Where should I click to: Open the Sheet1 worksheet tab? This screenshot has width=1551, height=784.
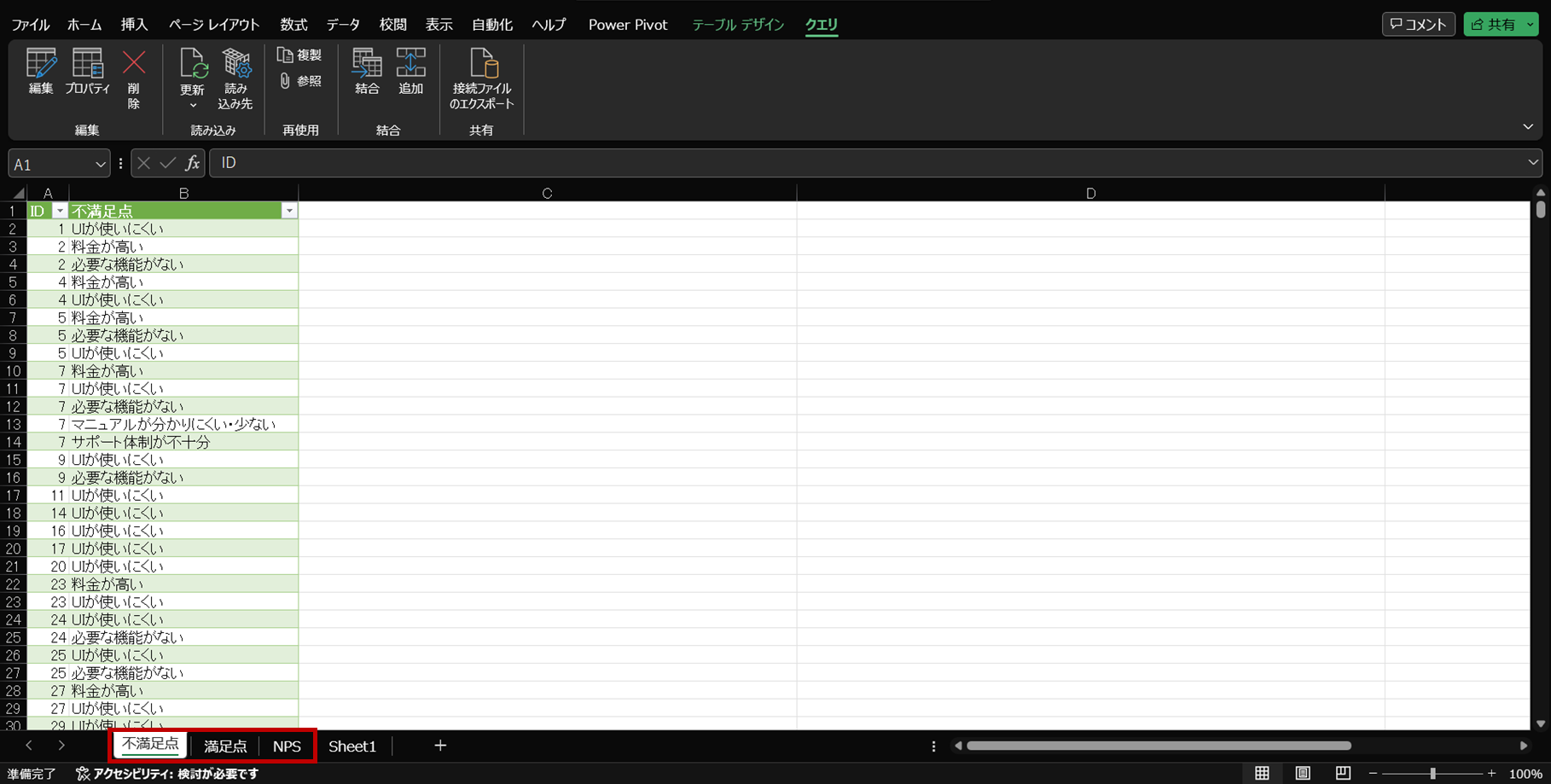coord(352,746)
